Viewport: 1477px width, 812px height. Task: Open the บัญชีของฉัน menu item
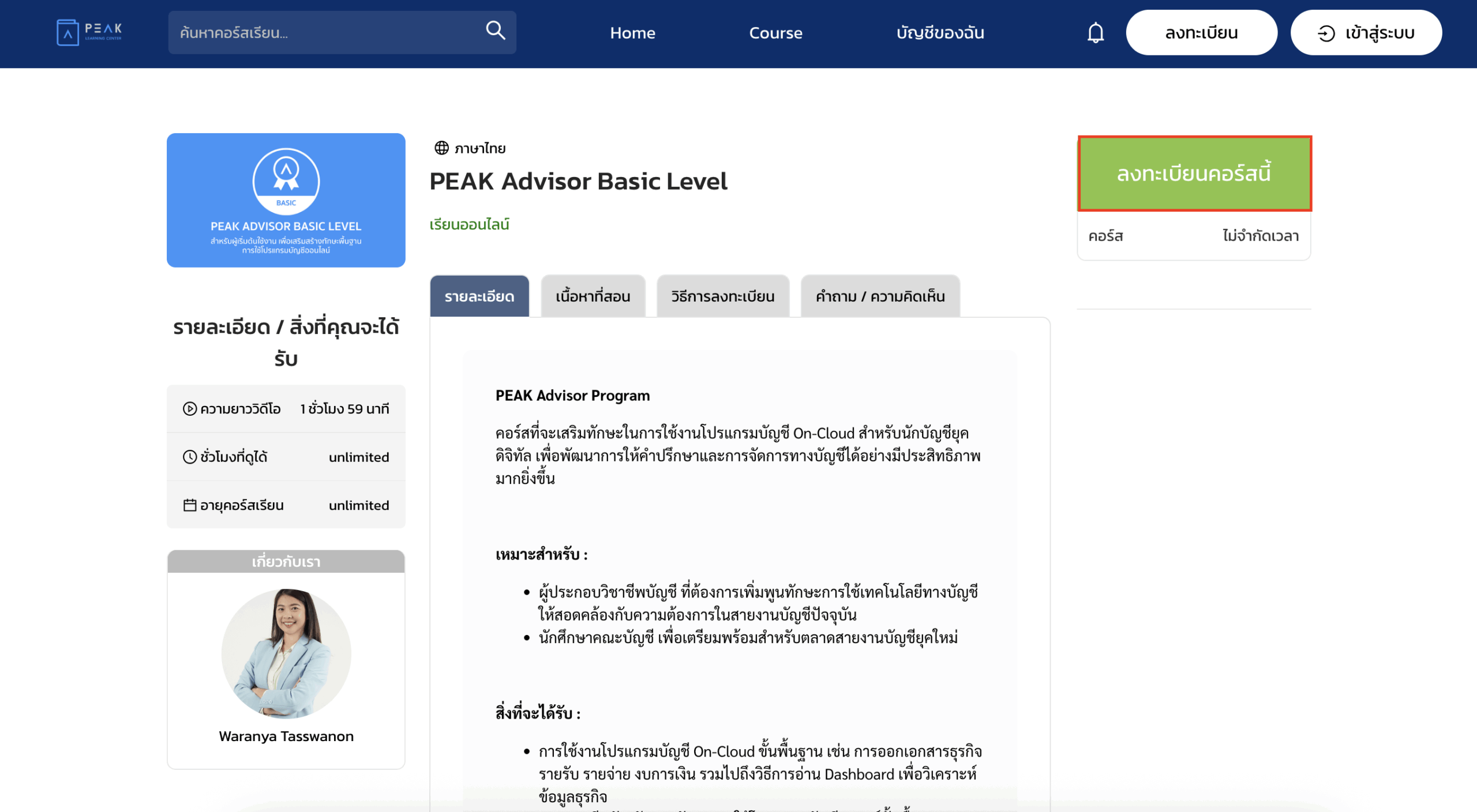(940, 33)
